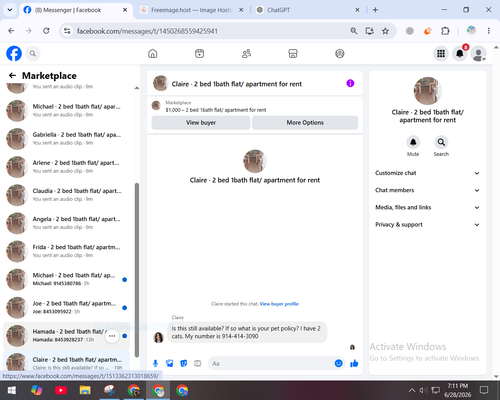Expand Chat members section

pyautogui.click(x=427, y=190)
